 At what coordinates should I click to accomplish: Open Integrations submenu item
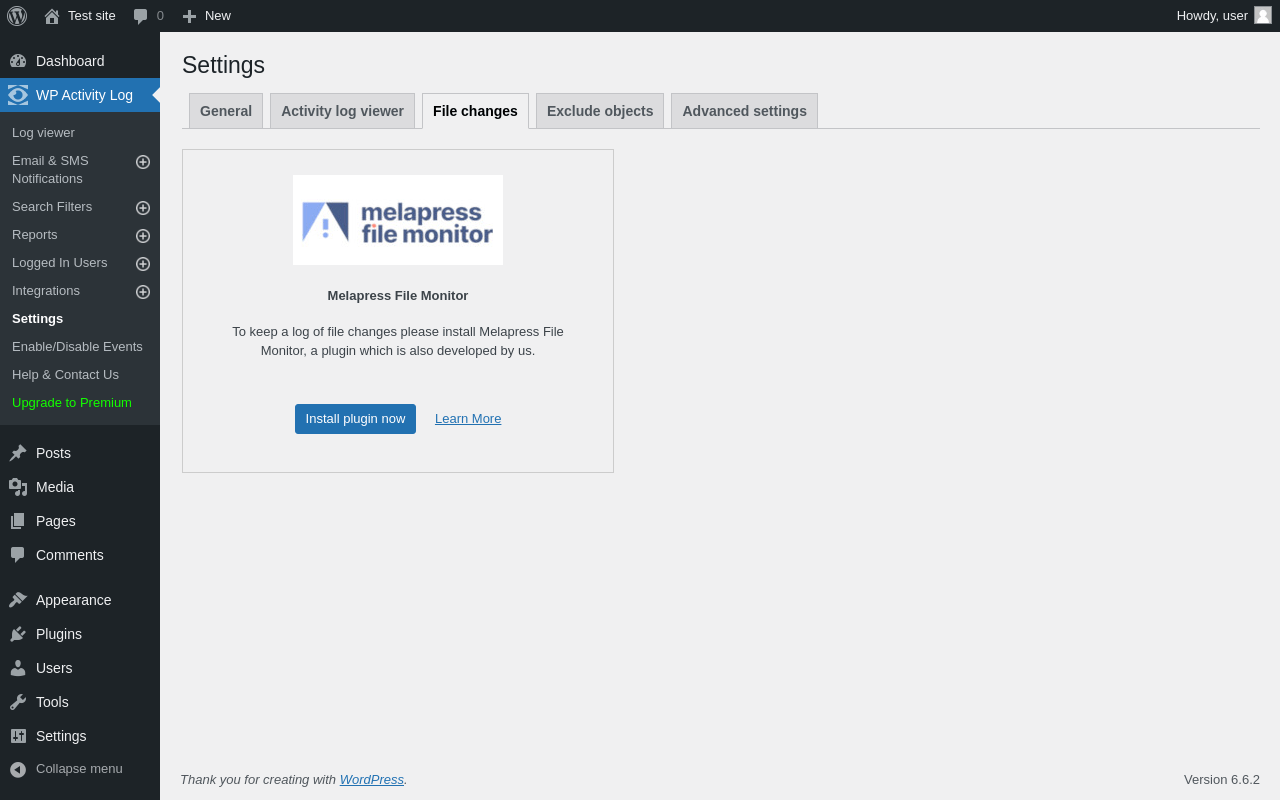[46, 291]
